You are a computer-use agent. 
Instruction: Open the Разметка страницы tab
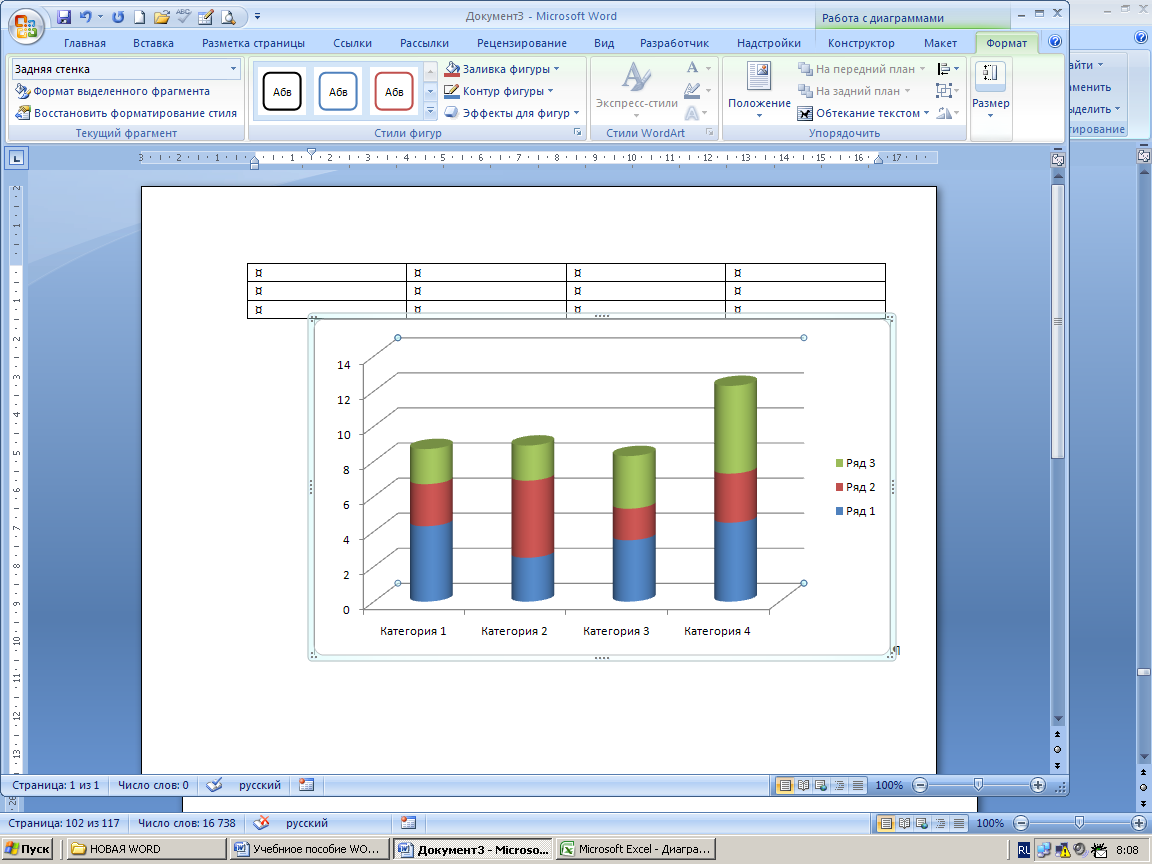click(x=253, y=43)
